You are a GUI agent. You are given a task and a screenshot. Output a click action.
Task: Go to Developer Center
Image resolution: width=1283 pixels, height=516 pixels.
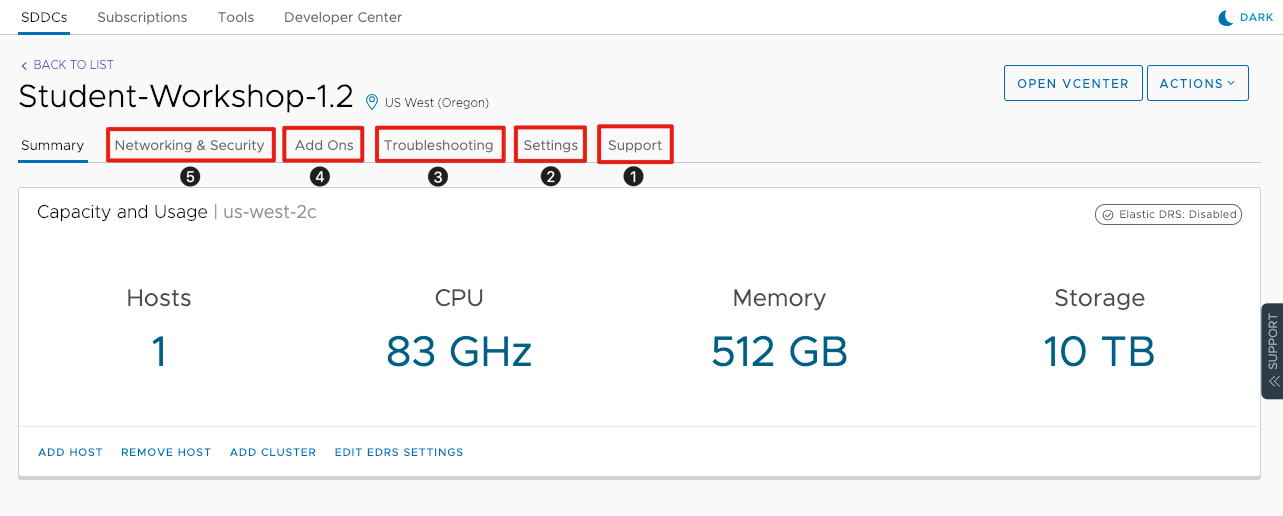(x=343, y=17)
